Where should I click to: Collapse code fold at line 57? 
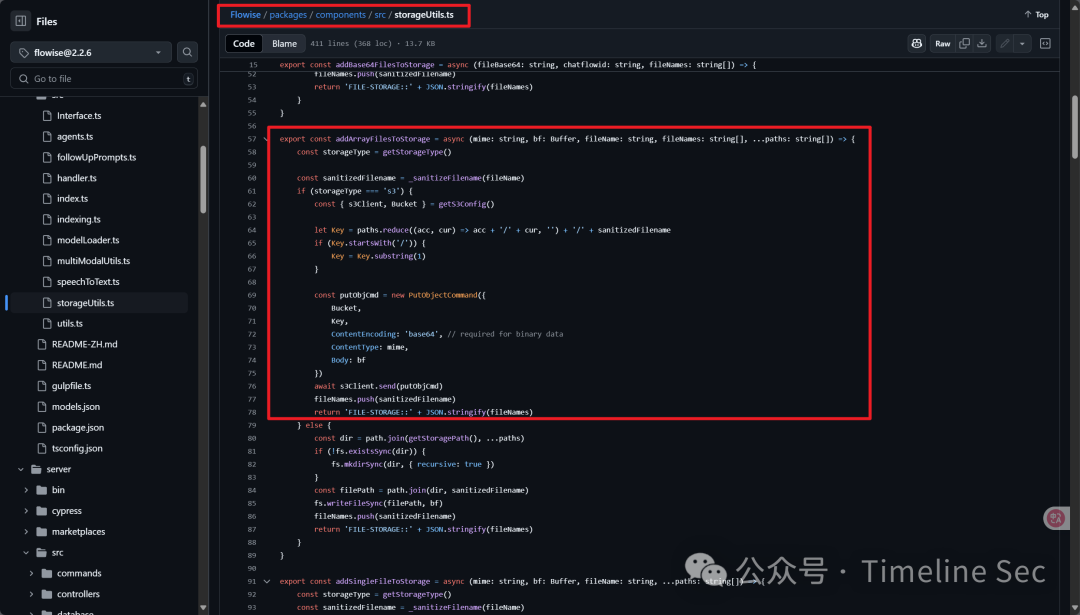tap(267, 139)
